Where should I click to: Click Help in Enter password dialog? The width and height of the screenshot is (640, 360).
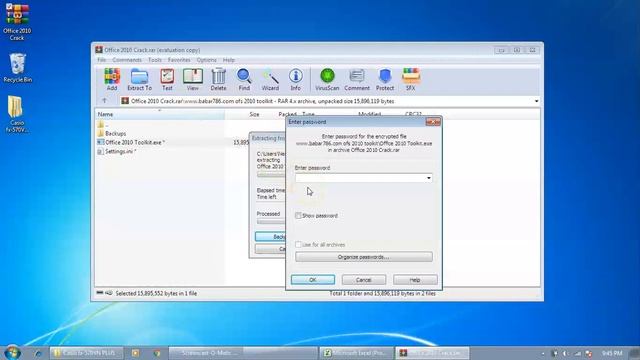coord(415,280)
